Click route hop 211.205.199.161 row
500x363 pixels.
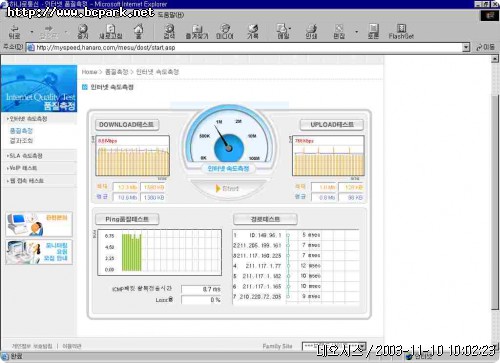point(295,245)
